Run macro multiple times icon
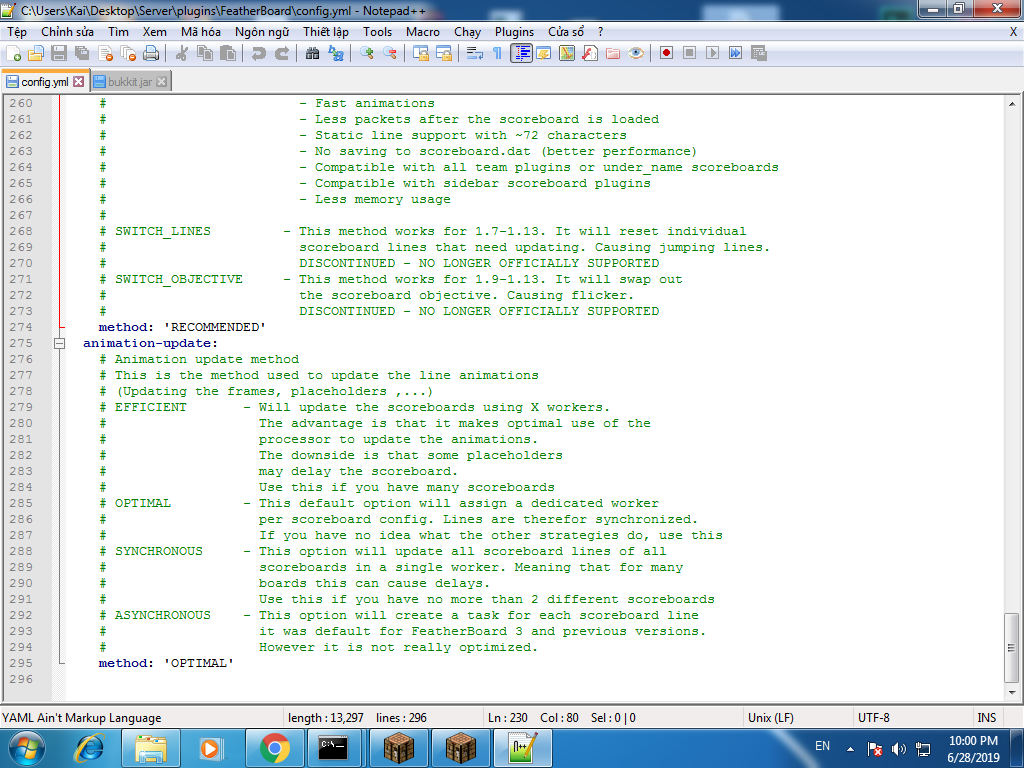Screen dimensions: 1024x768 (735, 54)
